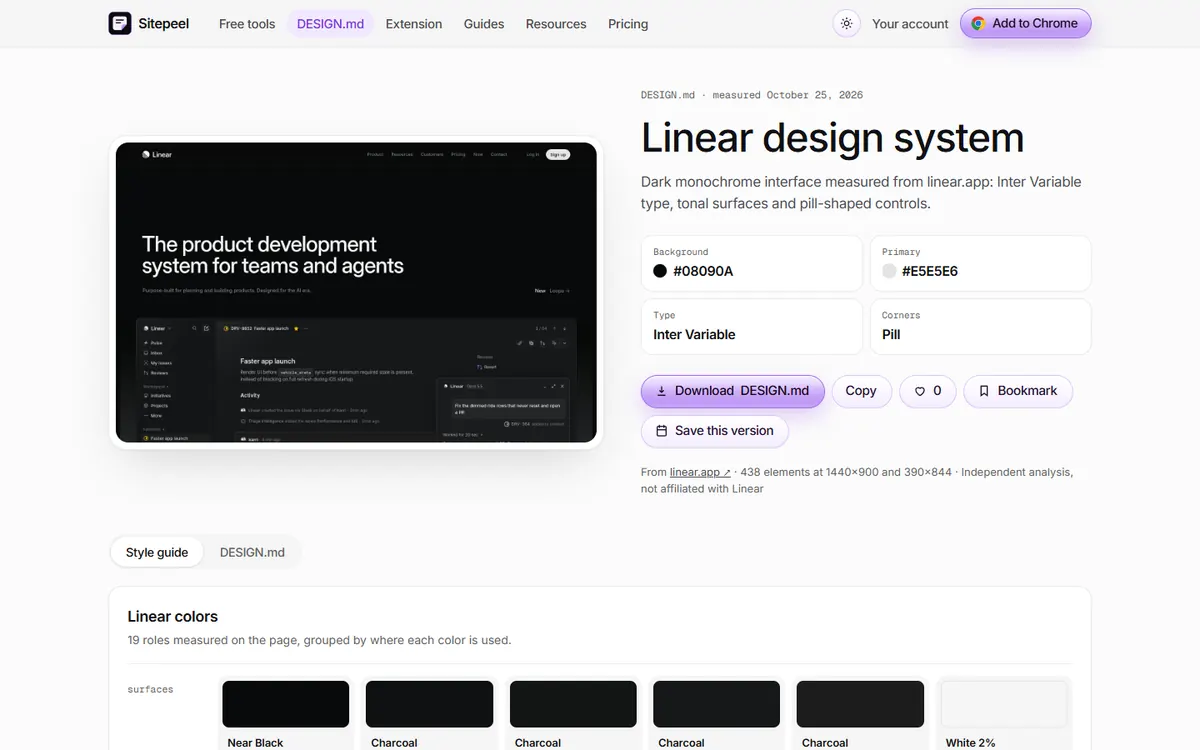This screenshot has height=750, width=1200.
Task: Click the Bookmark icon button
Action: (x=1018, y=391)
